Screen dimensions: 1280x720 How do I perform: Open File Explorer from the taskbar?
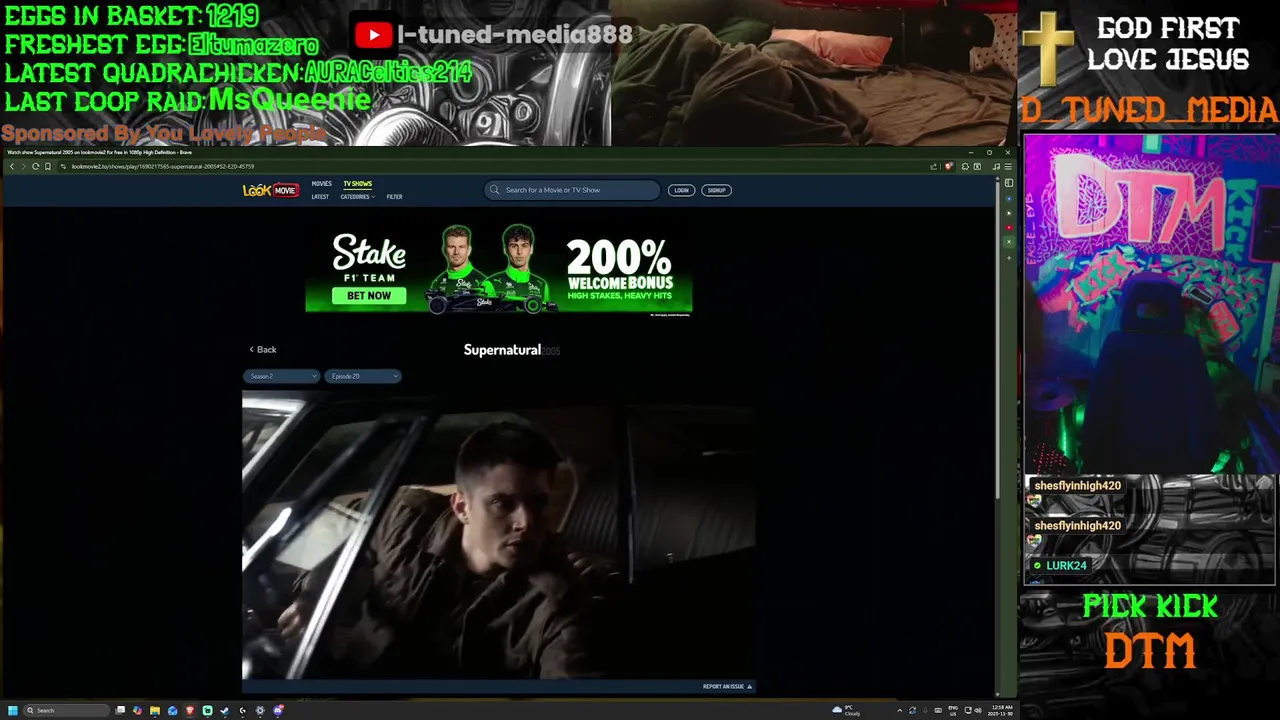point(155,710)
